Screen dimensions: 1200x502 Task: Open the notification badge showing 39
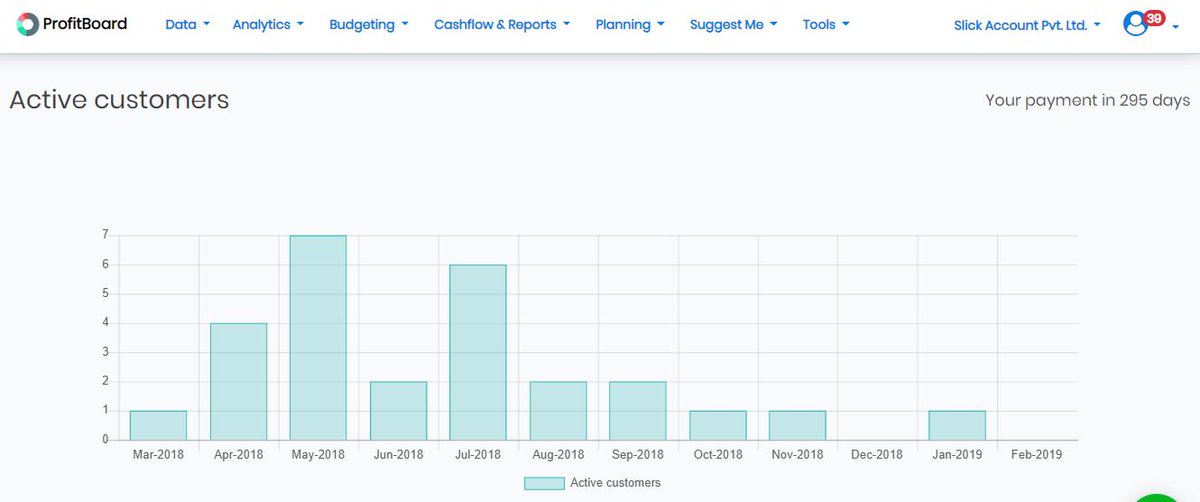click(1154, 18)
